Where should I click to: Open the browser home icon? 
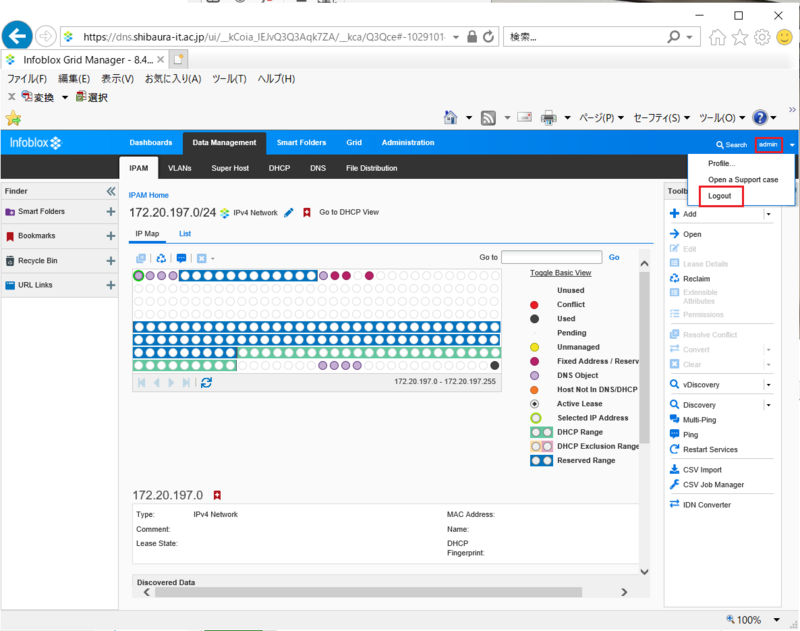click(717, 37)
